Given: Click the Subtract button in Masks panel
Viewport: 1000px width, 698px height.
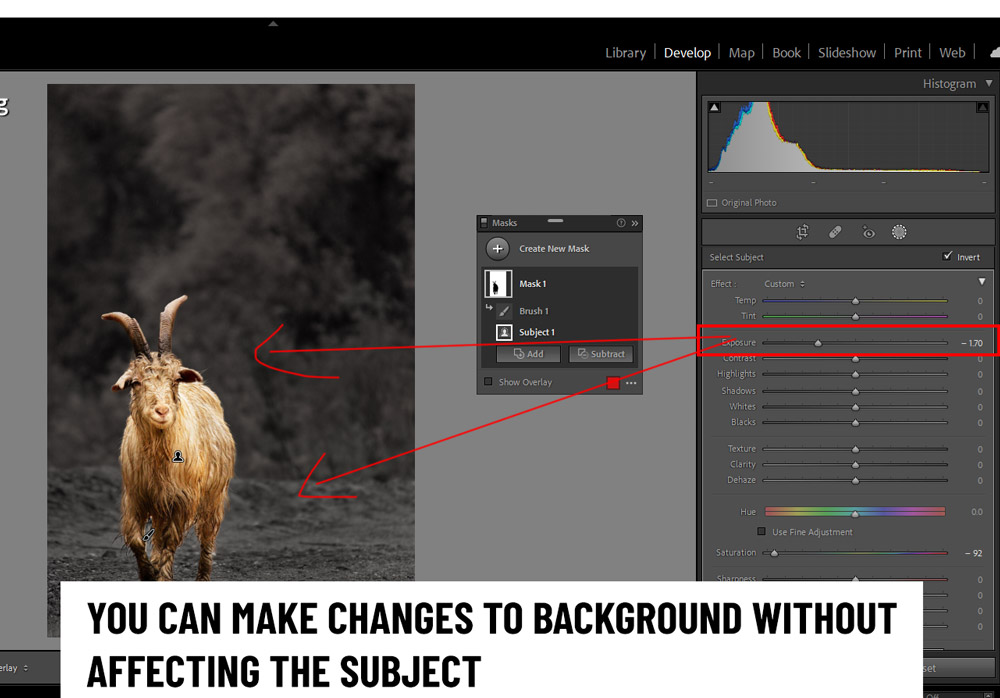Looking at the screenshot, I should click(601, 354).
